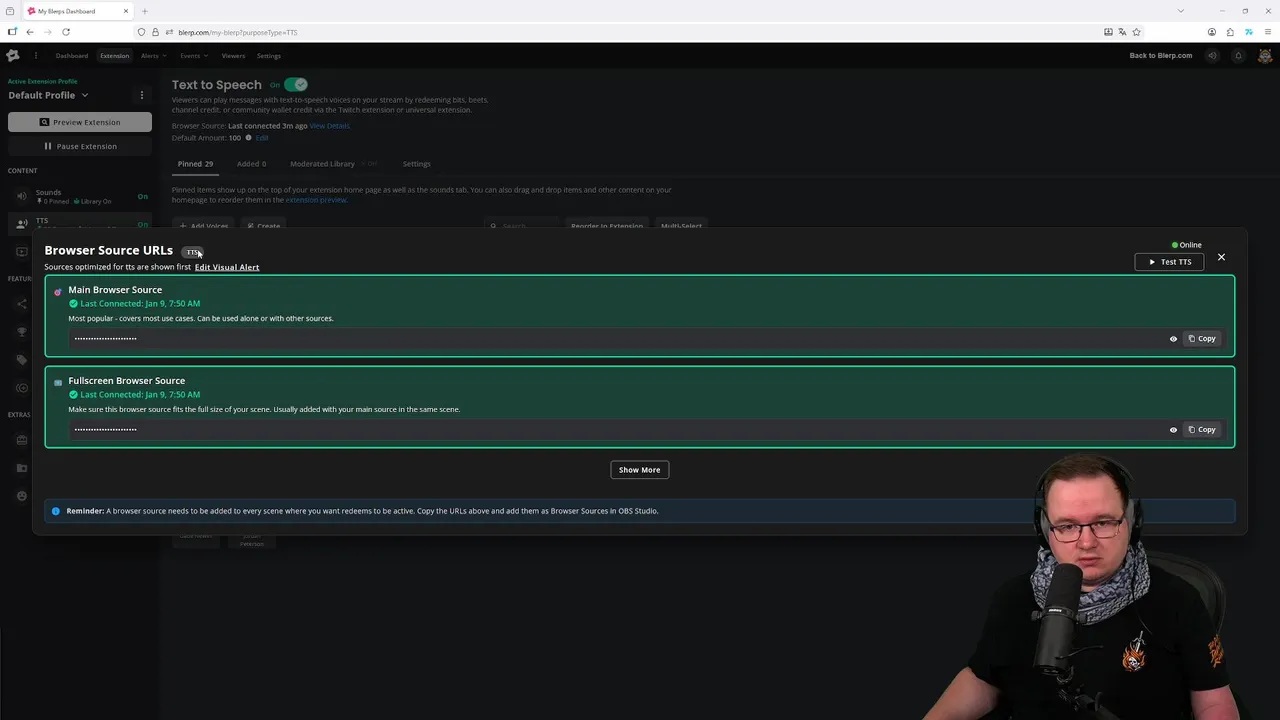
Task: Click the TTS badge beside Browser Source URLs
Action: [x=192, y=252]
